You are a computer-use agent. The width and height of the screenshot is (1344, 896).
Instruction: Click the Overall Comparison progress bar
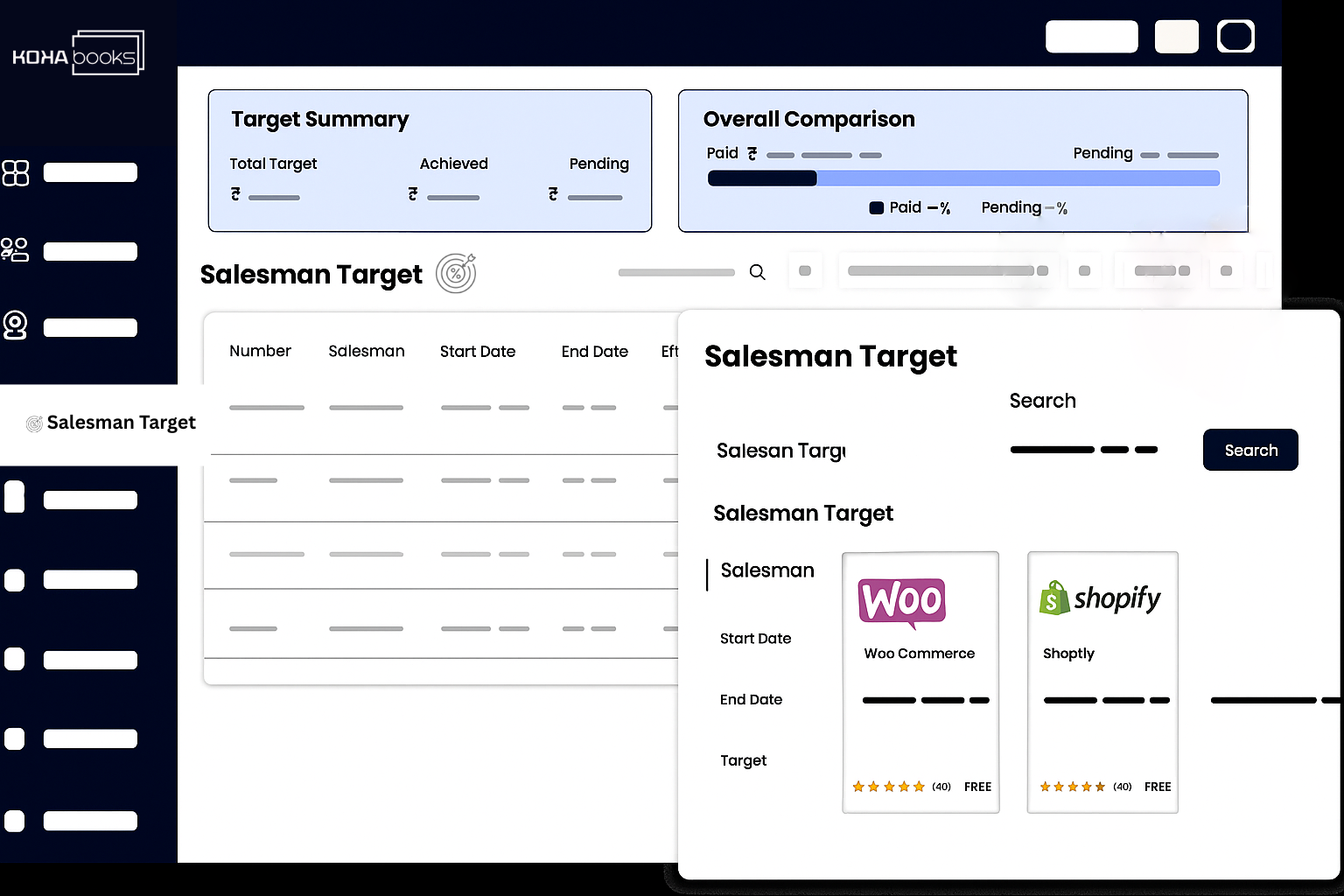point(962,178)
